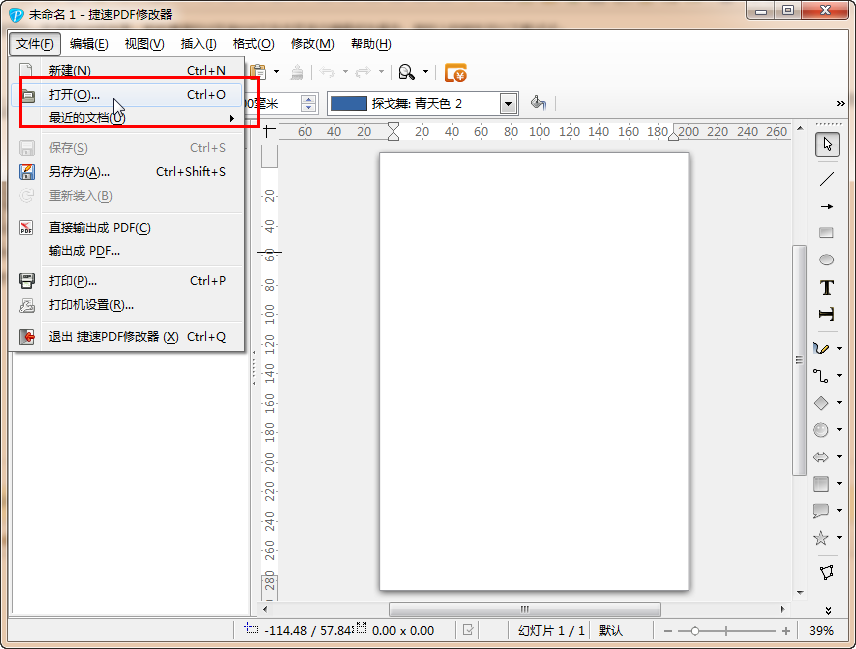
Task: Click 幻灯片 1 / 1 in status bar
Action: click(x=551, y=631)
